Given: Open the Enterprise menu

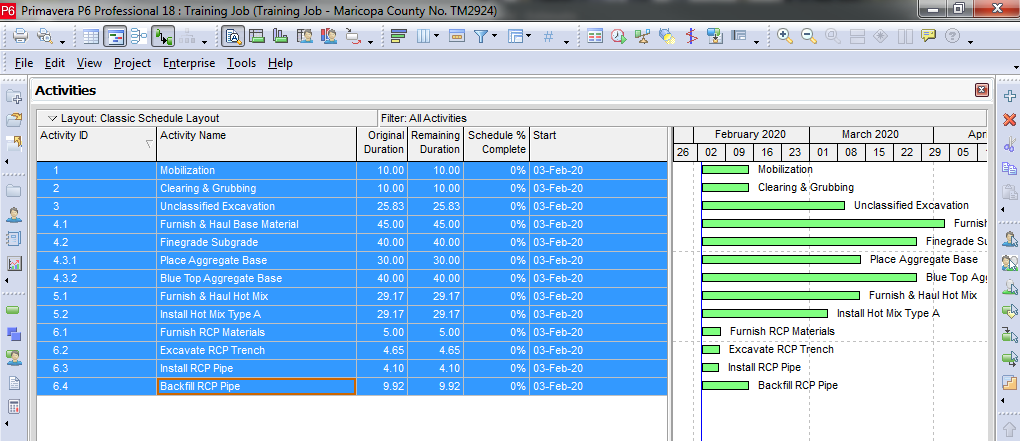Looking at the screenshot, I should [x=189, y=63].
